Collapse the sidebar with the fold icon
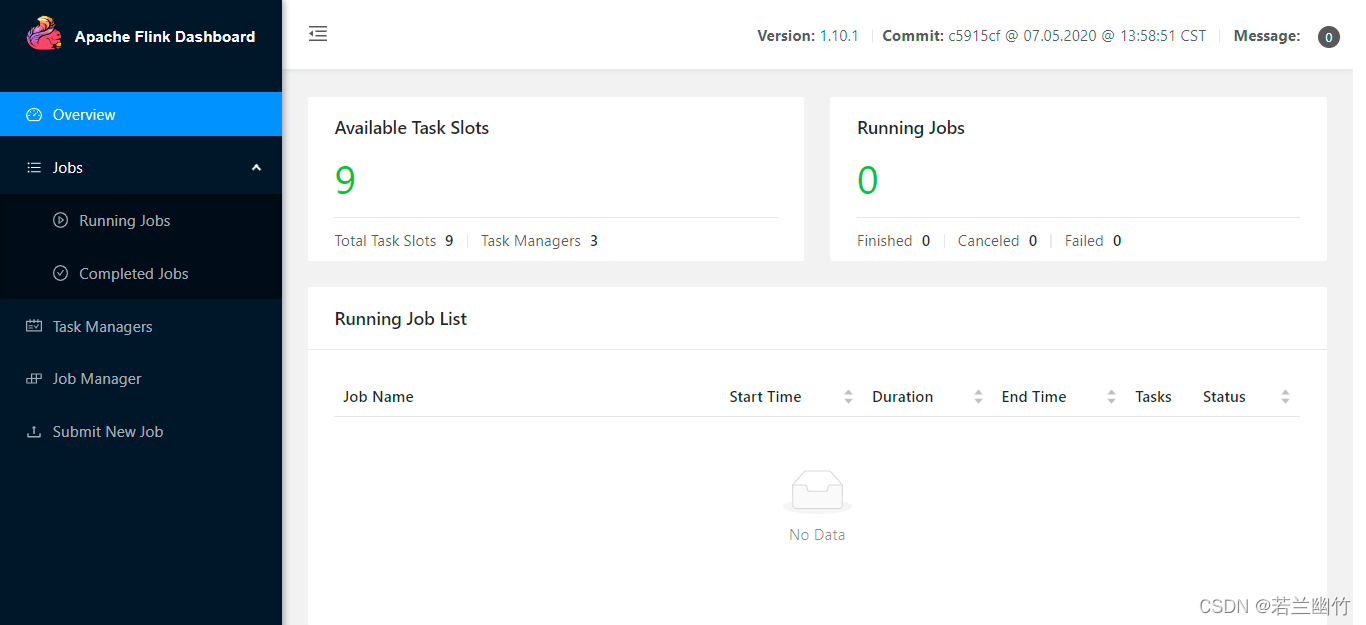The width and height of the screenshot is (1366, 625). (x=318, y=34)
